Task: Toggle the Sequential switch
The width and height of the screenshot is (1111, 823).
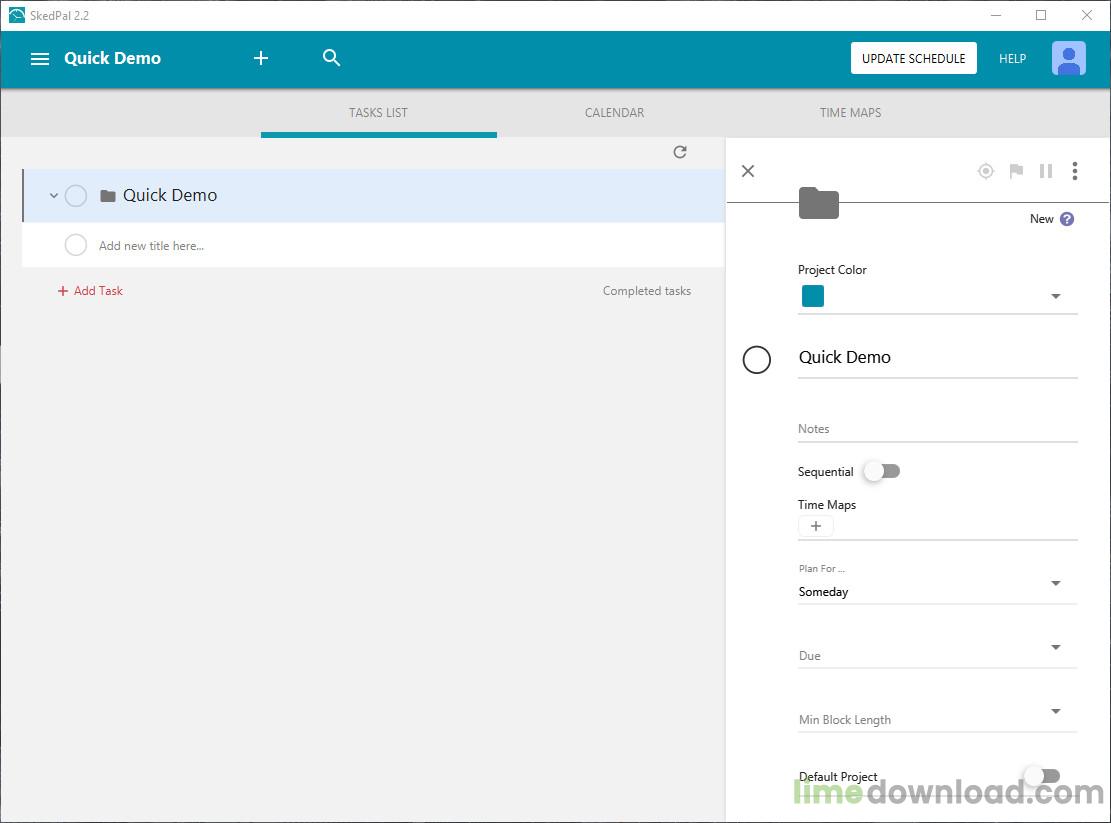Action: pos(882,471)
